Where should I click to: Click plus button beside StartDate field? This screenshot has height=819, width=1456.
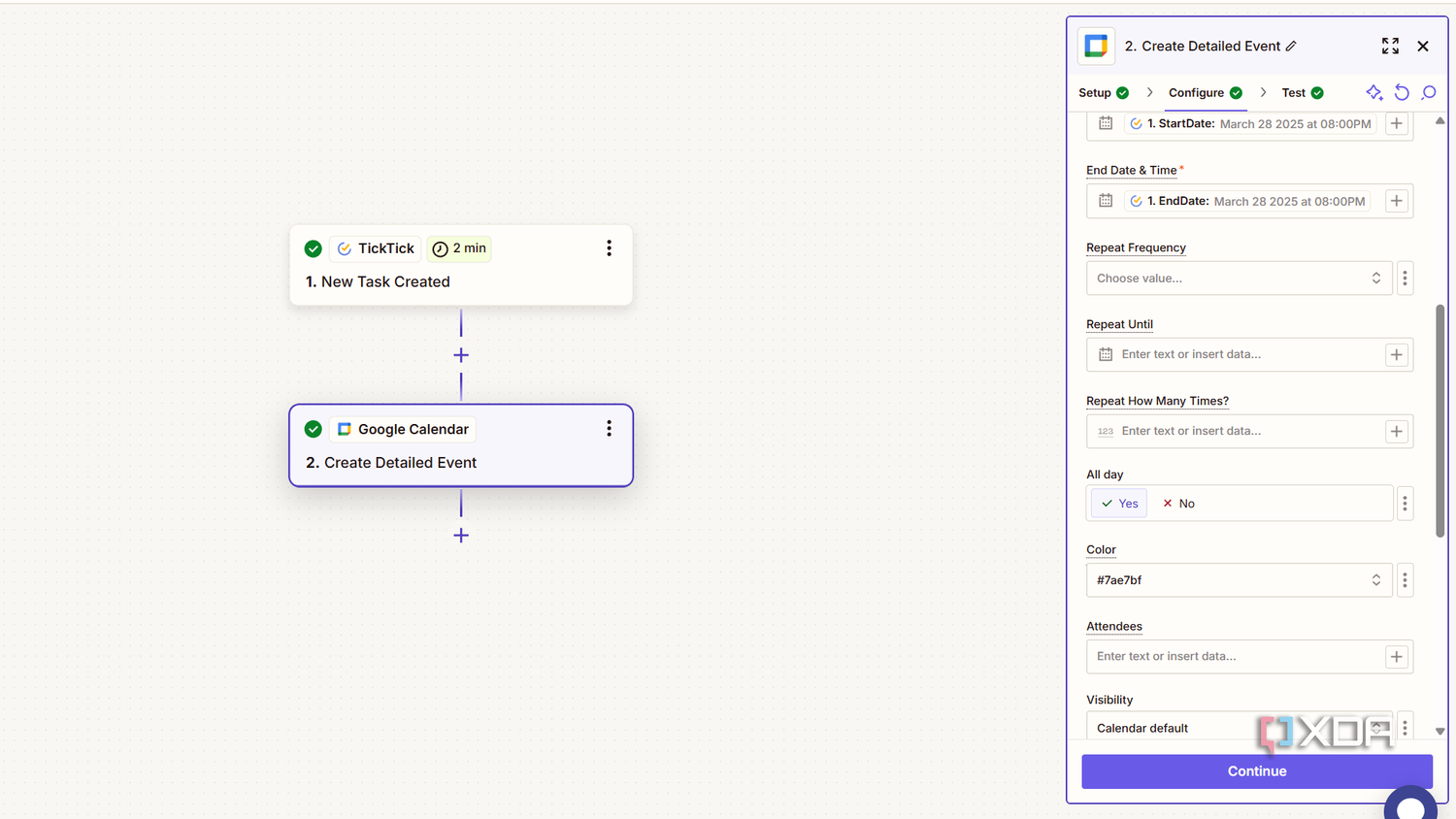(1396, 123)
